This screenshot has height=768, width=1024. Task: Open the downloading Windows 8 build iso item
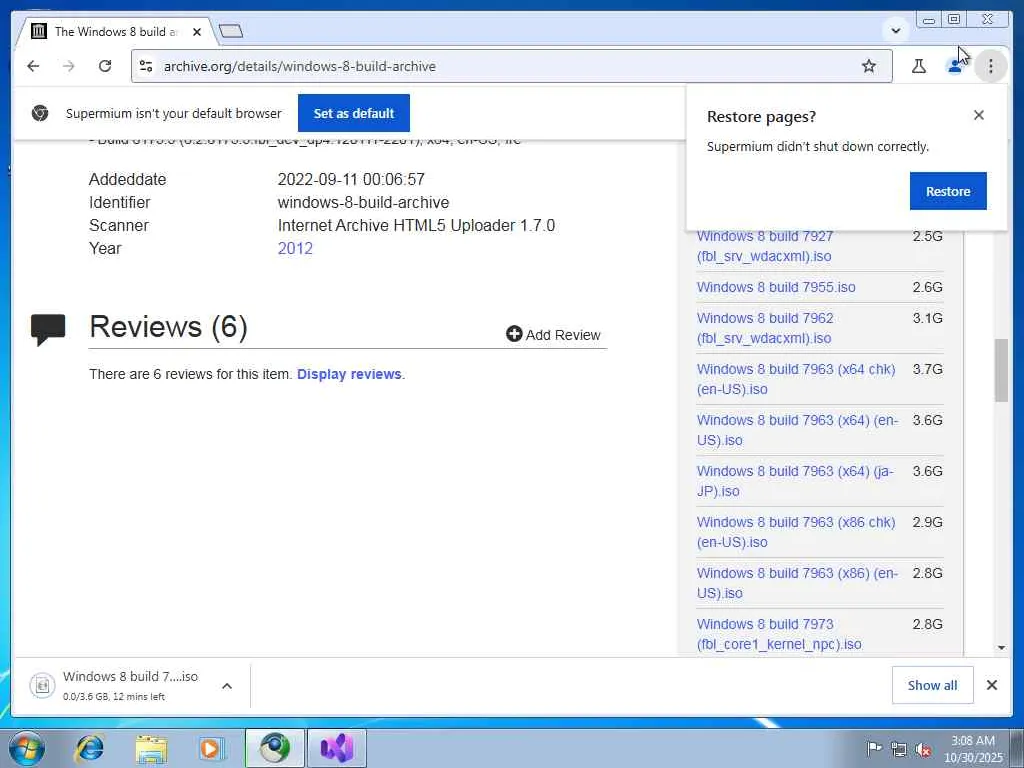point(130,685)
